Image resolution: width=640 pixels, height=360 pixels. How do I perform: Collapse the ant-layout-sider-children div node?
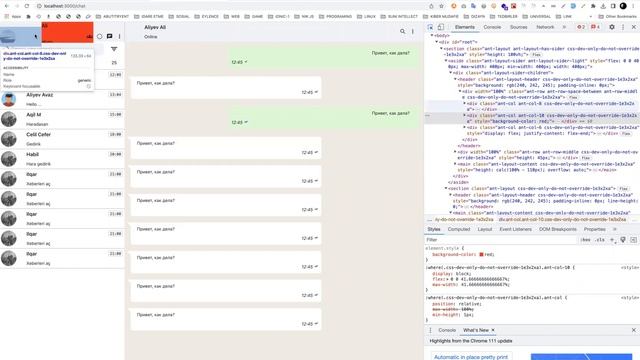(x=451, y=73)
